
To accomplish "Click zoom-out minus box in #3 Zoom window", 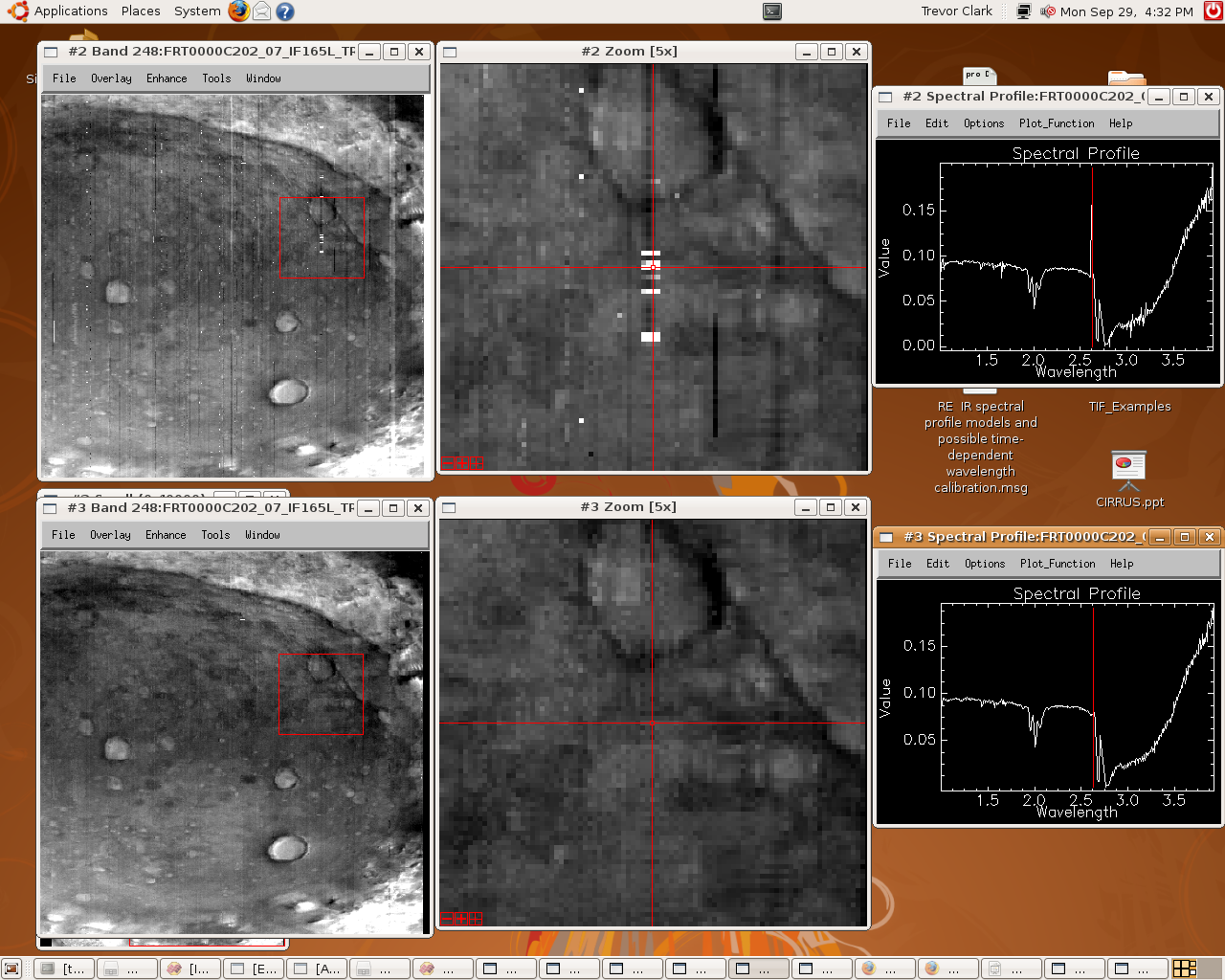I will coord(447,919).
